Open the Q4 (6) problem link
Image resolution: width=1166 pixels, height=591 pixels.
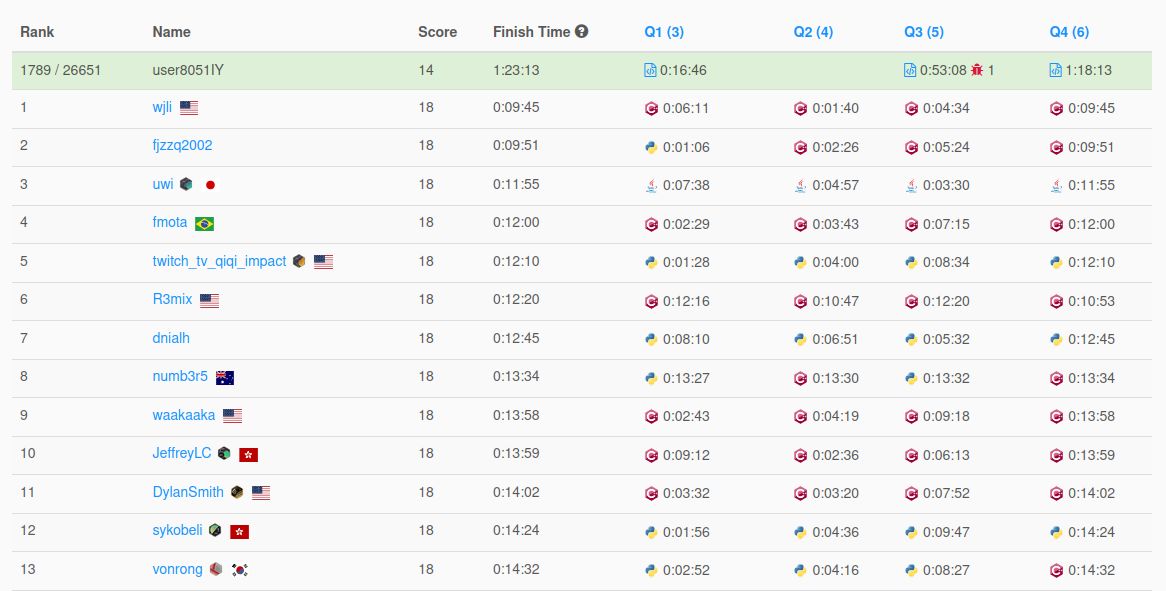(x=1069, y=32)
